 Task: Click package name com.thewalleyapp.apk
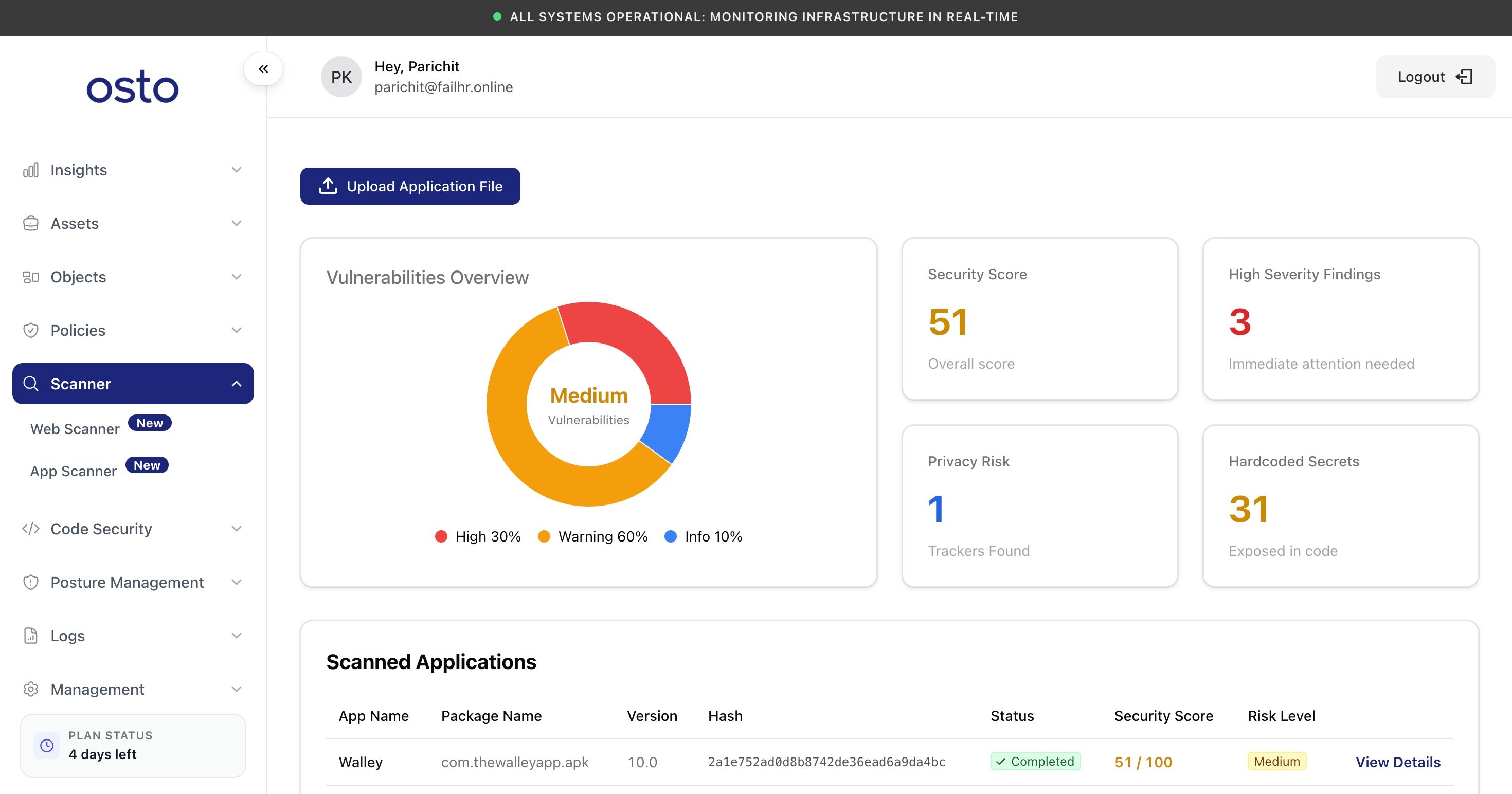[515, 762]
